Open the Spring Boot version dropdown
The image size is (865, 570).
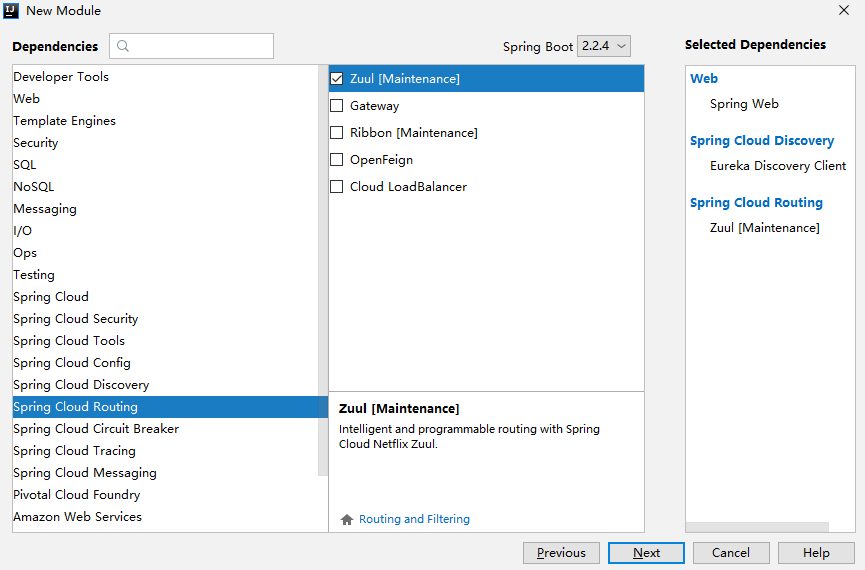[604, 46]
